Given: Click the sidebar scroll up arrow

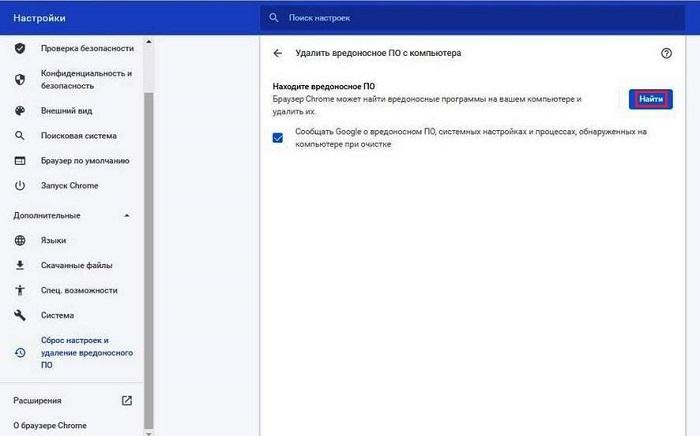Looking at the screenshot, I should (149, 42).
